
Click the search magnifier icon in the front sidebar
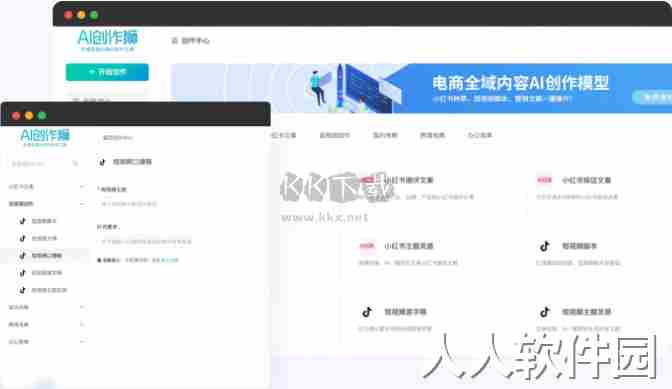[x=75, y=164]
